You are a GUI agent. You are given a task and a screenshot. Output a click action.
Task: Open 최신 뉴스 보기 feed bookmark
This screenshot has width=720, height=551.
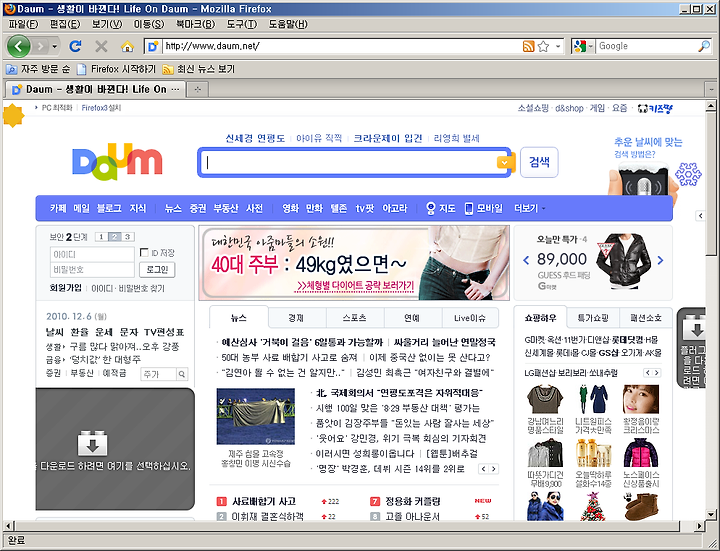click(x=199, y=69)
